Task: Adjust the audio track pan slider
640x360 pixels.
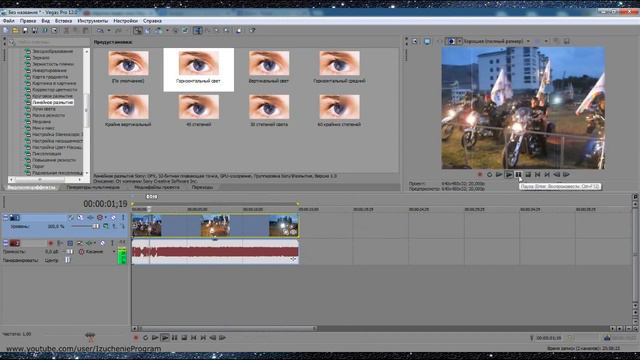Action: [67, 260]
